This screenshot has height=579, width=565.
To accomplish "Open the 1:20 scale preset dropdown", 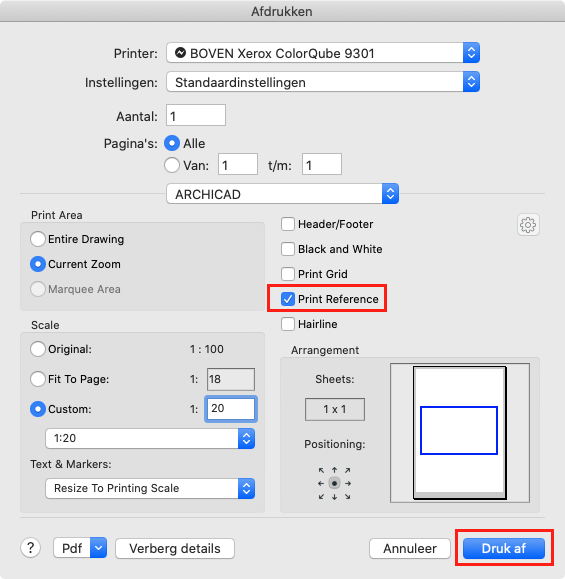I will point(150,438).
